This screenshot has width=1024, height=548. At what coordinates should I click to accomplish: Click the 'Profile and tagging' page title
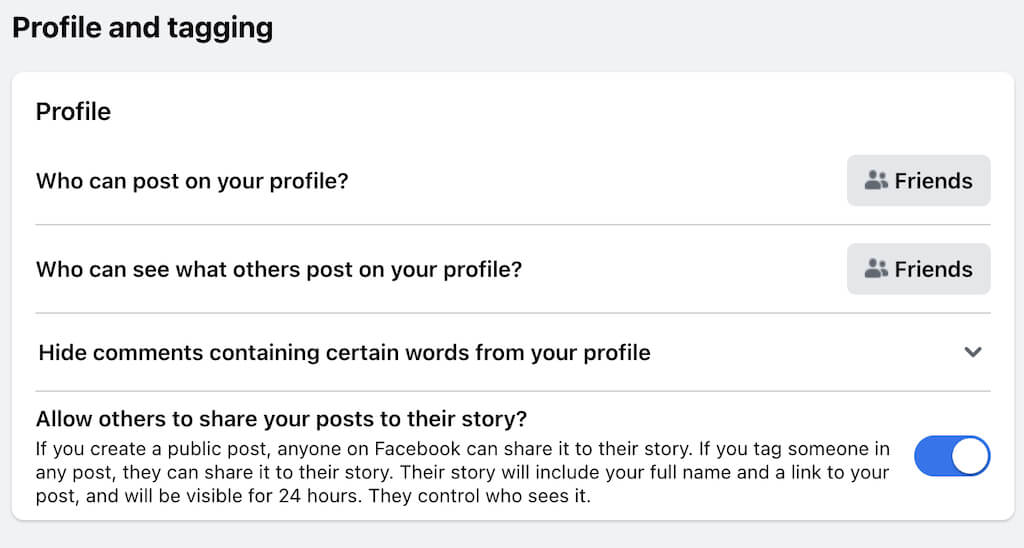[x=142, y=27]
